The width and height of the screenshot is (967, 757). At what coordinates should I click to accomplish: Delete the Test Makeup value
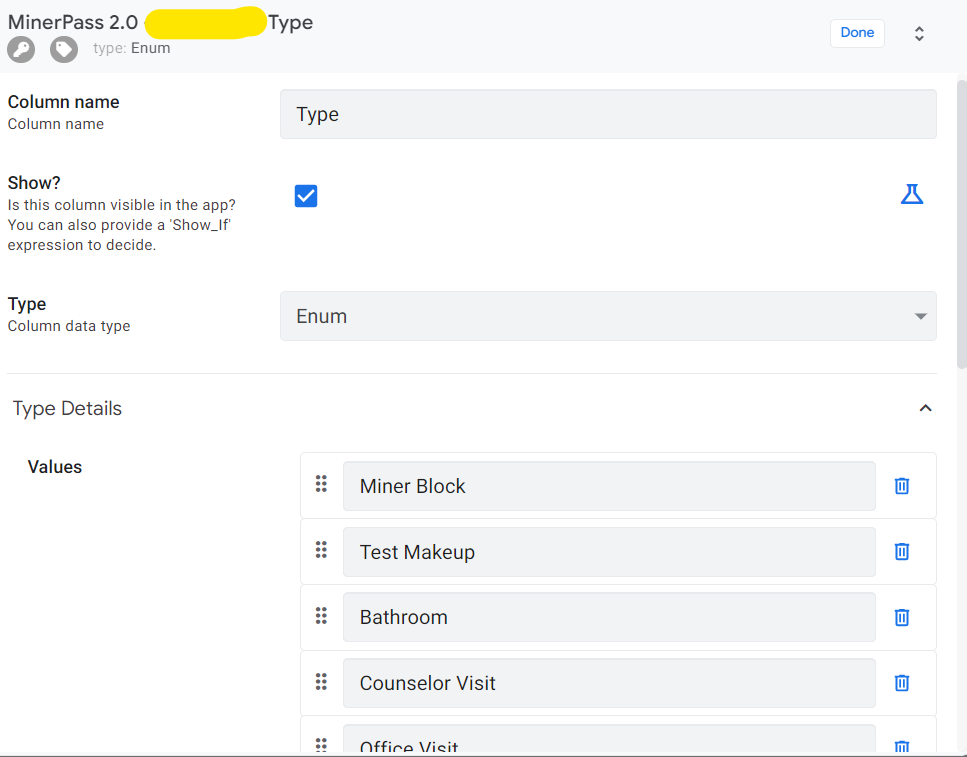tap(901, 551)
